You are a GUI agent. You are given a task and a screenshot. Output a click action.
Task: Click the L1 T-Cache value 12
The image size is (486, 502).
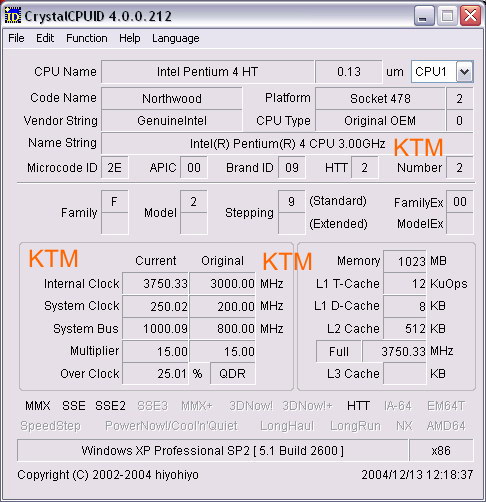pos(405,283)
